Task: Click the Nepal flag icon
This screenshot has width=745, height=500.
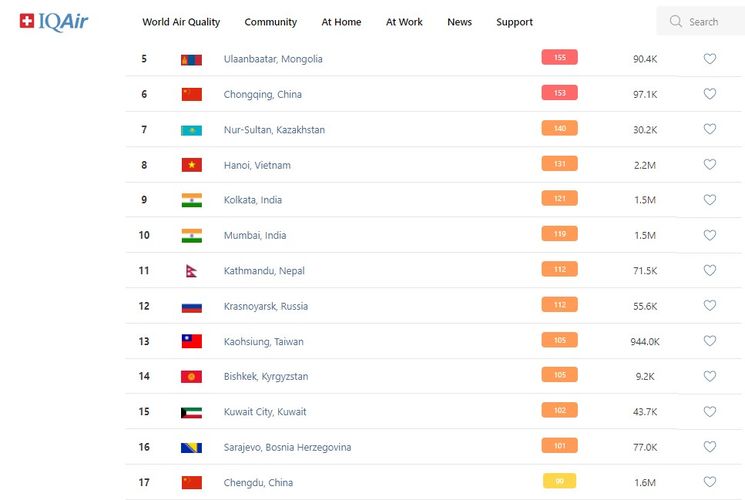Action: tap(191, 271)
